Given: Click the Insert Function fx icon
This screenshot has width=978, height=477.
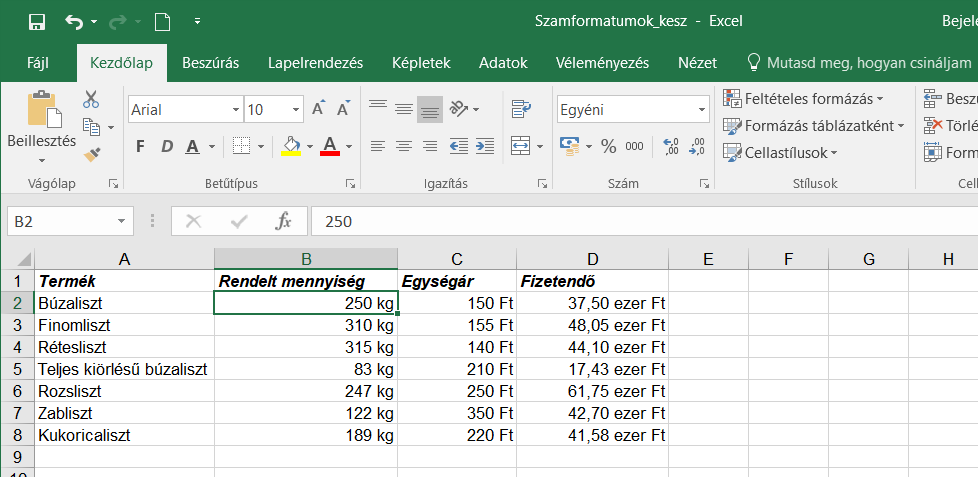Looking at the screenshot, I should tap(284, 221).
